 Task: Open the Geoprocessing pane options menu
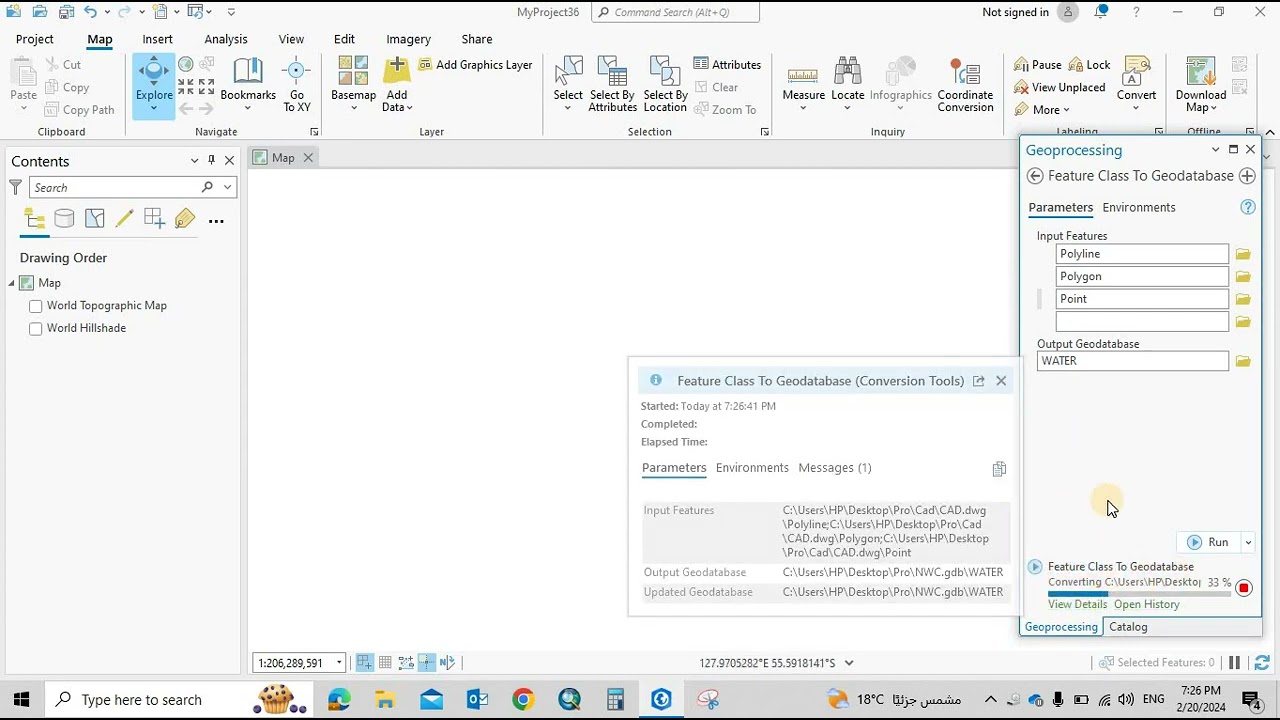(x=1216, y=150)
